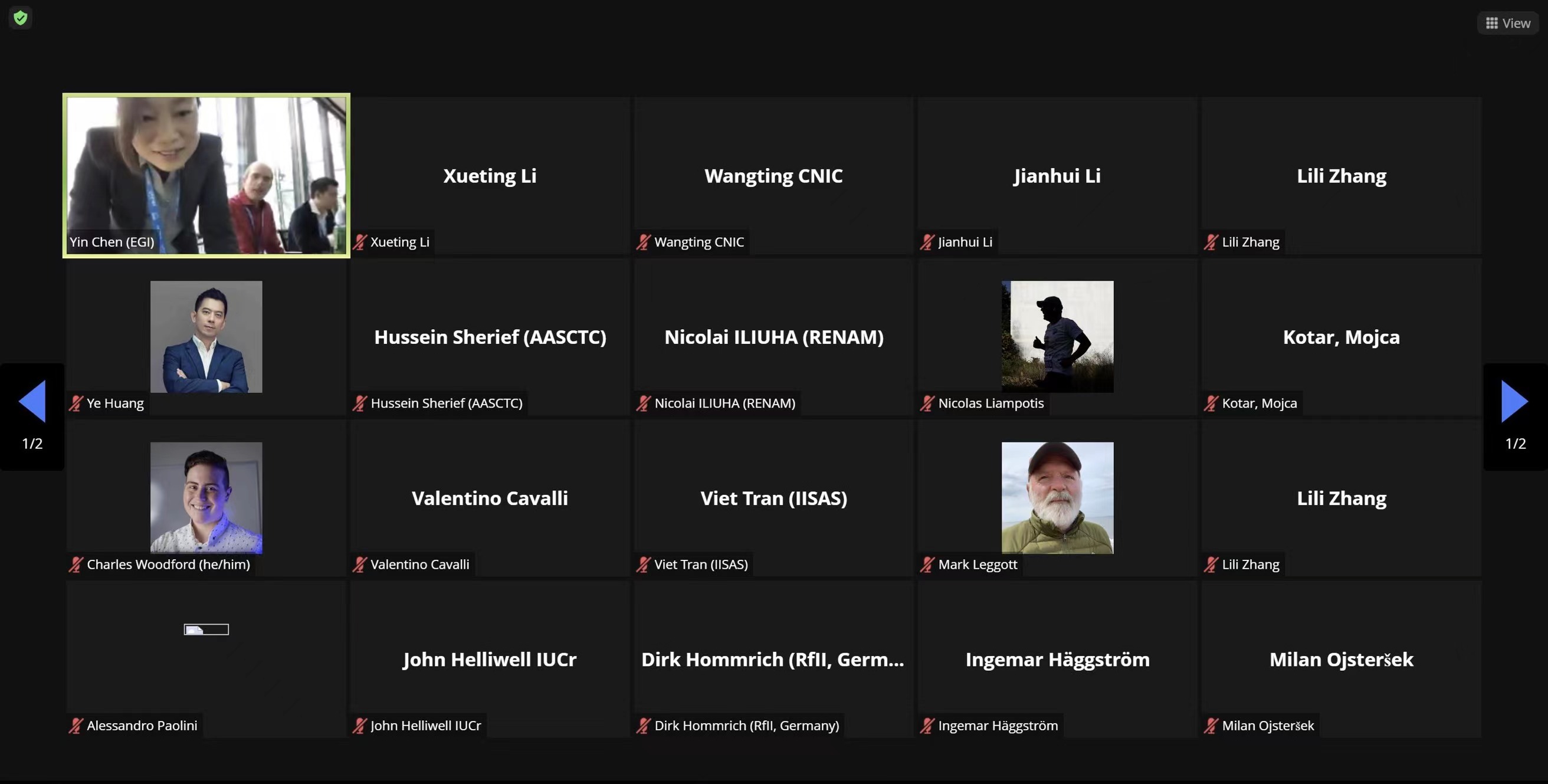Click the large Ingemar Häggström name tile
The height and width of the screenshot is (784, 1548).
pyautogui.click(x=1057, y=660)
